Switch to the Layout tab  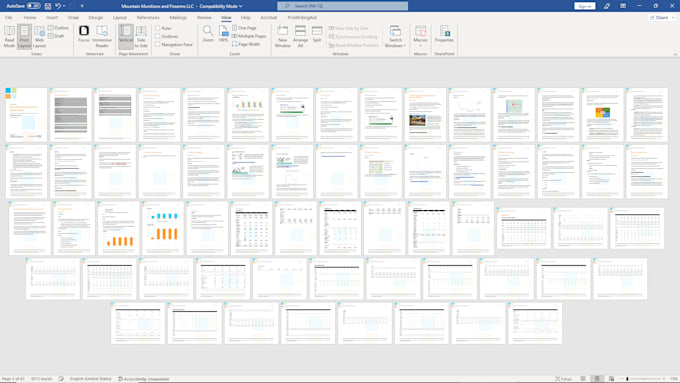coord(120,18)
